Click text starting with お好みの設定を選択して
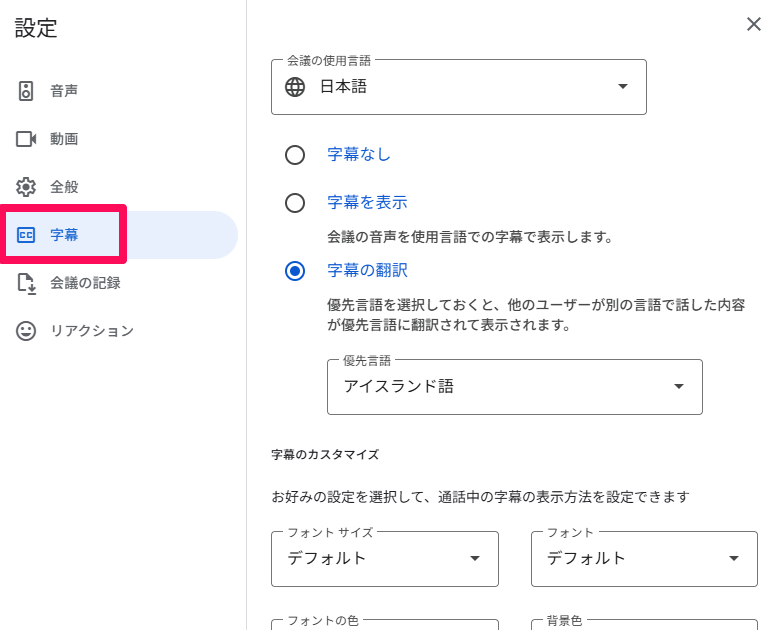Screen dimensions: 779x630 (480, 497)
